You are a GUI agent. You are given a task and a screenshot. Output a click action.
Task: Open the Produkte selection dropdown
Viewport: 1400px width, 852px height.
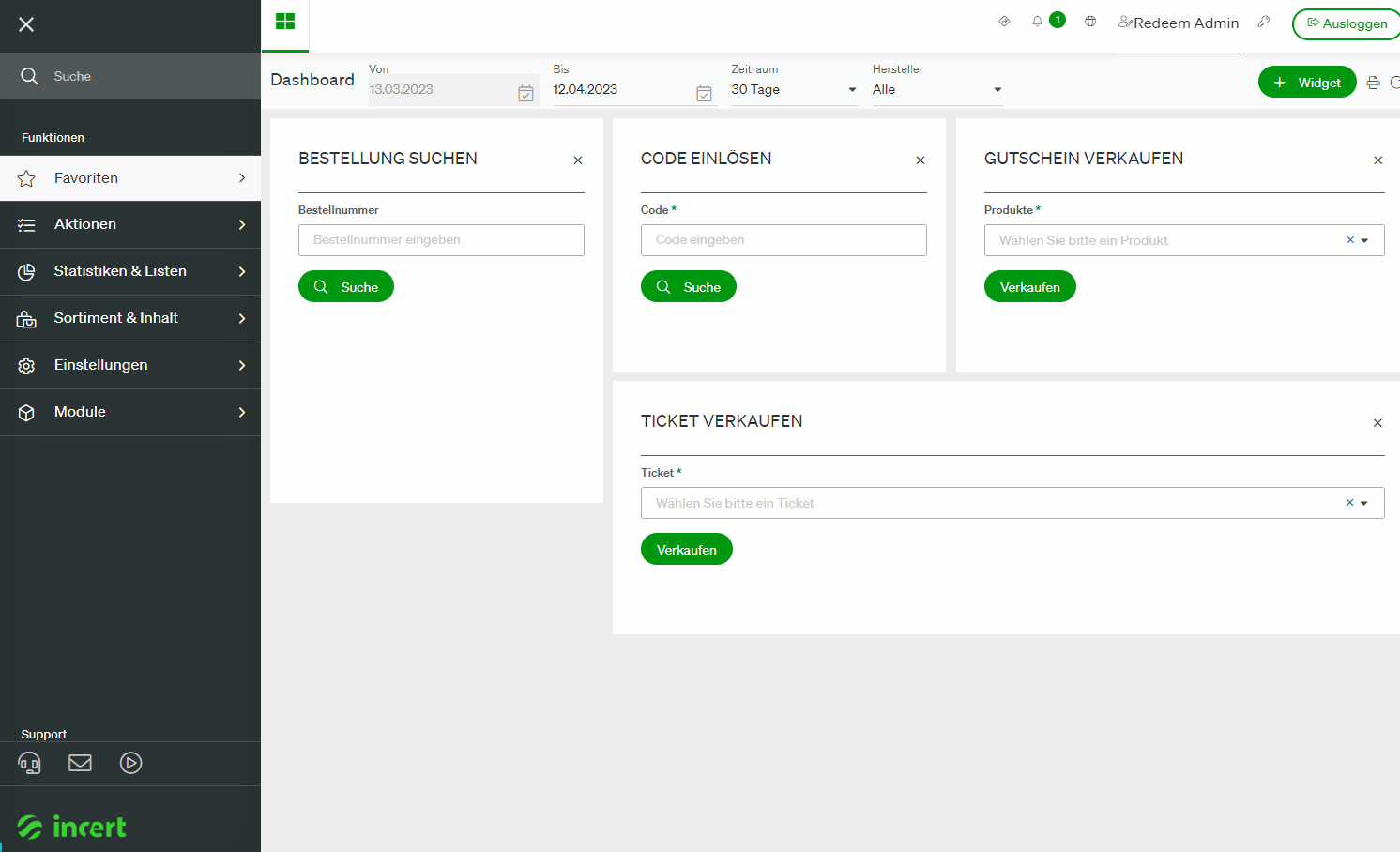click(1184, 240)
